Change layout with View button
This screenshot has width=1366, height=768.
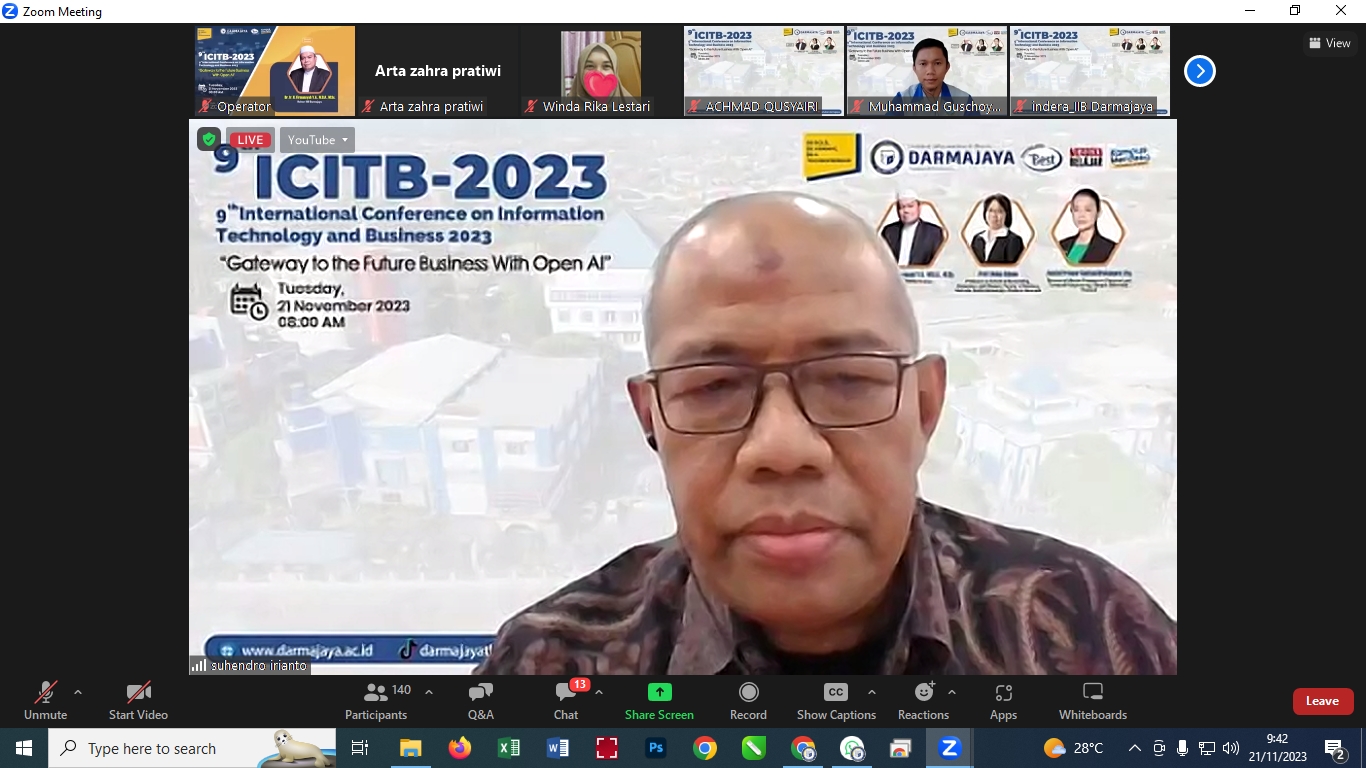point(1330,43)
